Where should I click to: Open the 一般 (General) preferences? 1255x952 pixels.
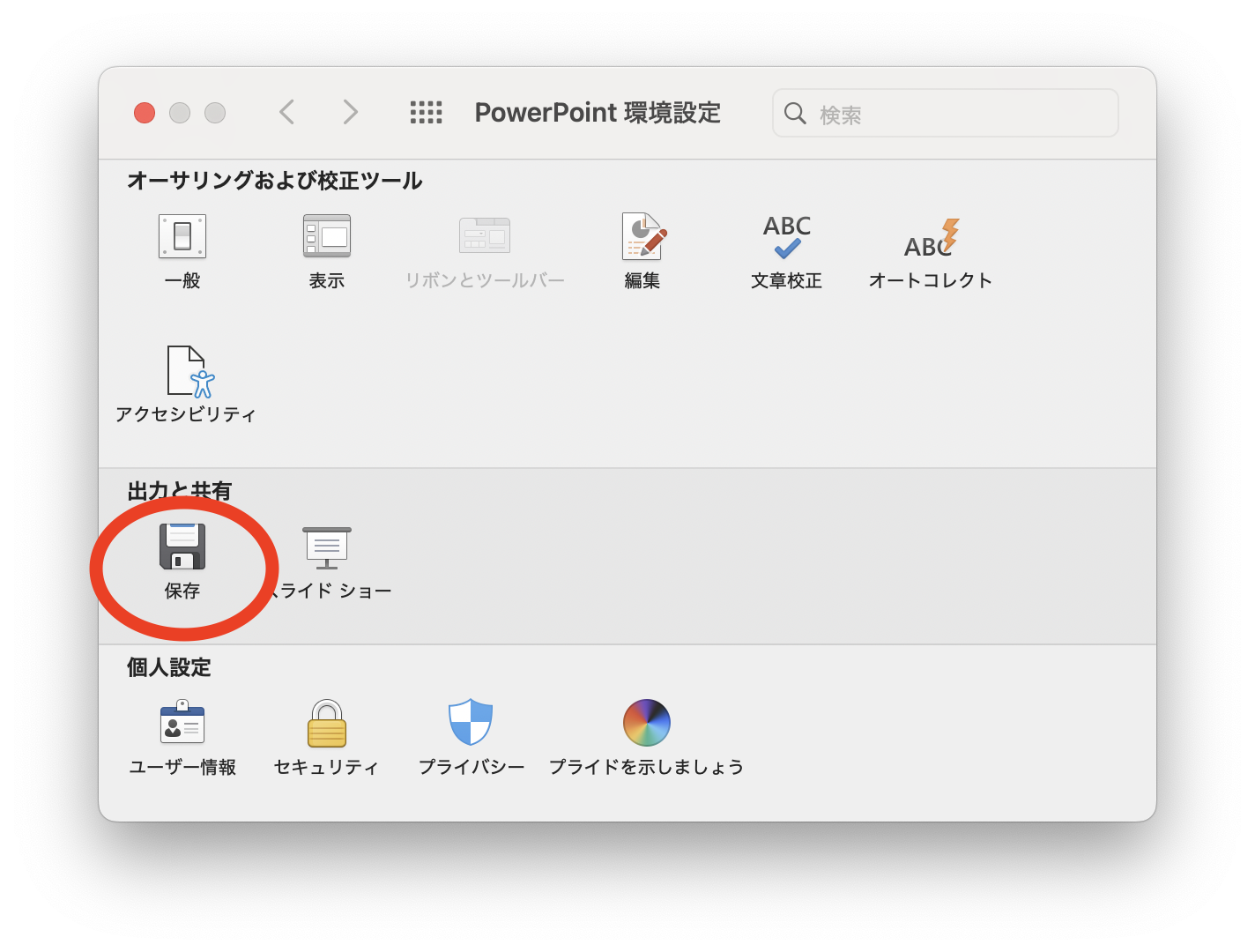pyautogui.click(x=182, y=236)
